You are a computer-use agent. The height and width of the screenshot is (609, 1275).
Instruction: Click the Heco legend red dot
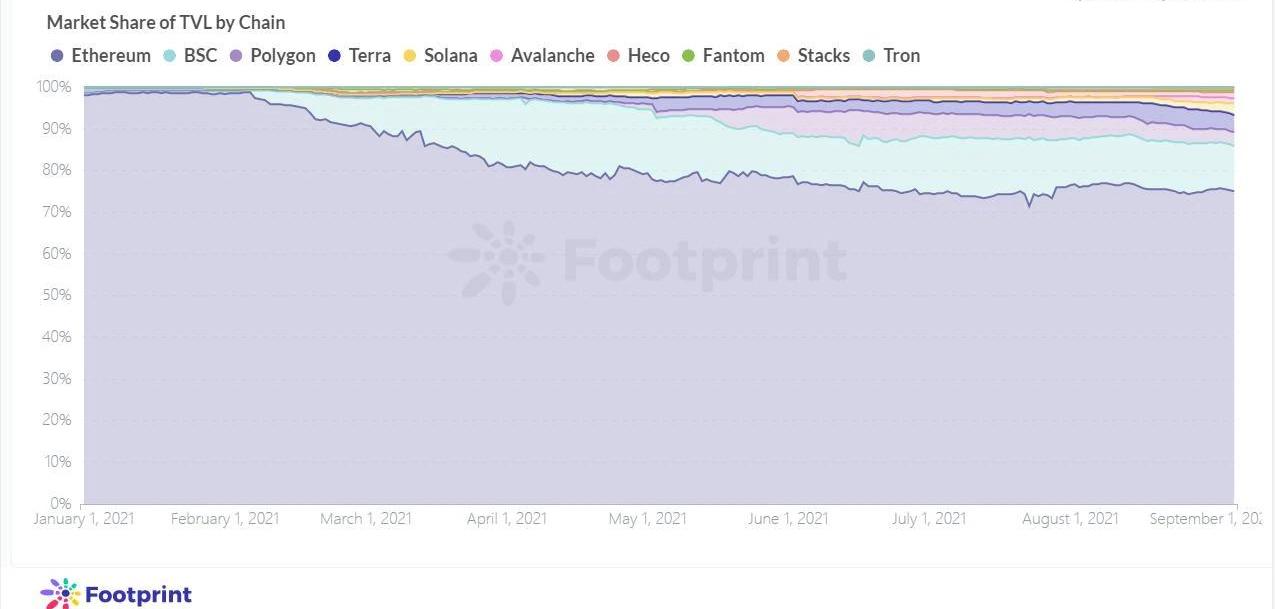613,56
